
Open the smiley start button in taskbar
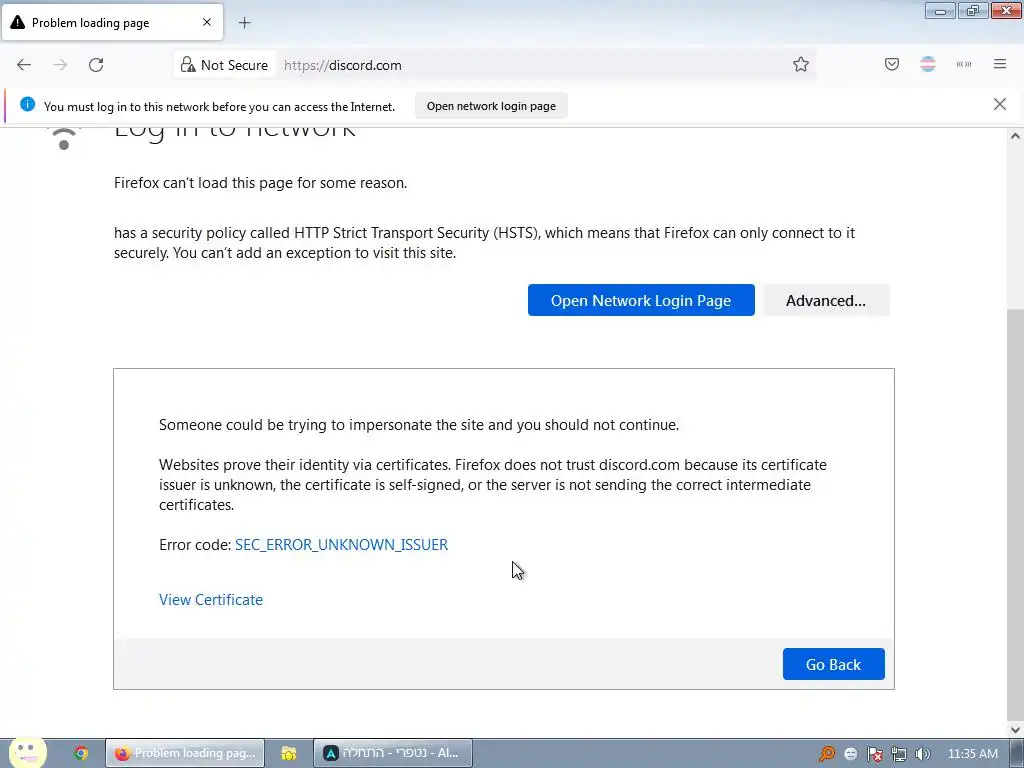(27, 752)
